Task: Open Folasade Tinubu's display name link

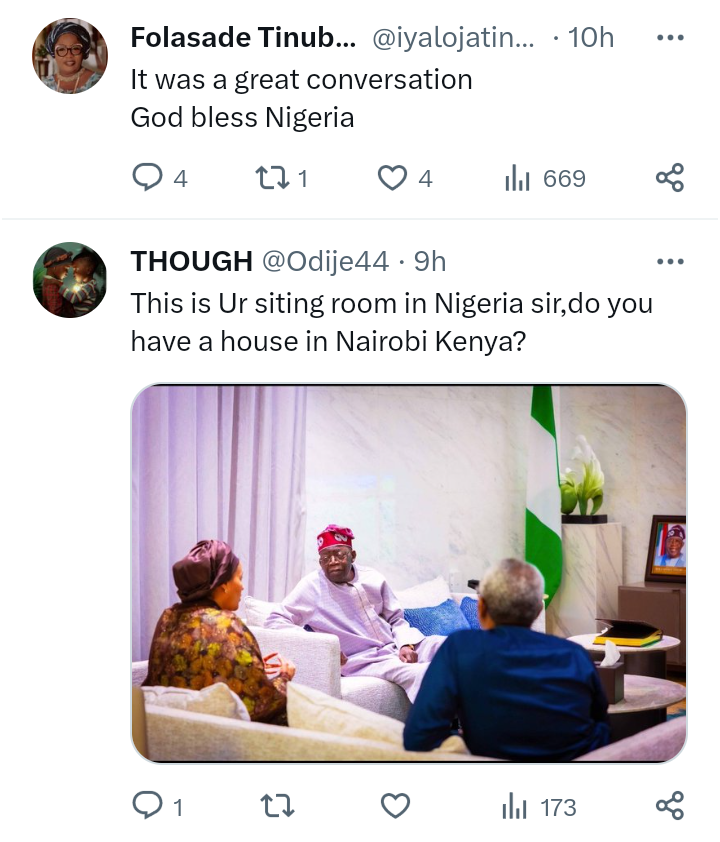Action: pyautogui.click(x=243, y=38)
